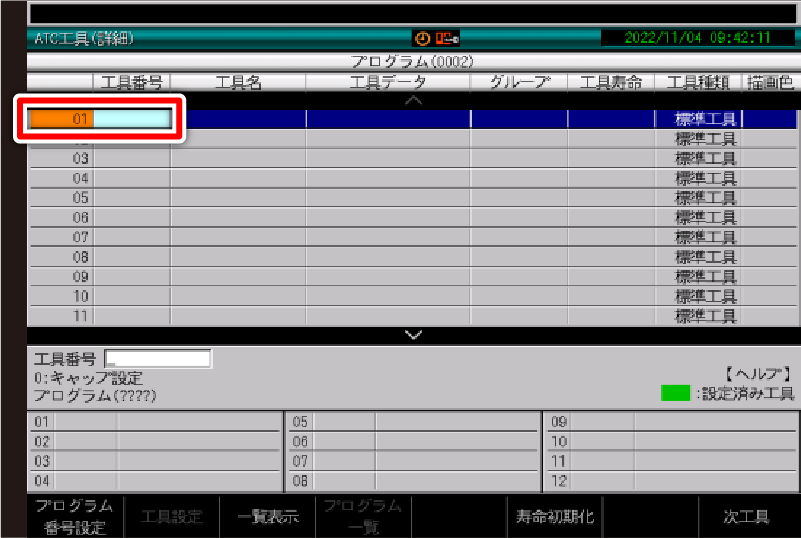The height and width of the screenshot is (538, 801).
Task: Select tool row 03 in the table
Action: pos(81,159)
